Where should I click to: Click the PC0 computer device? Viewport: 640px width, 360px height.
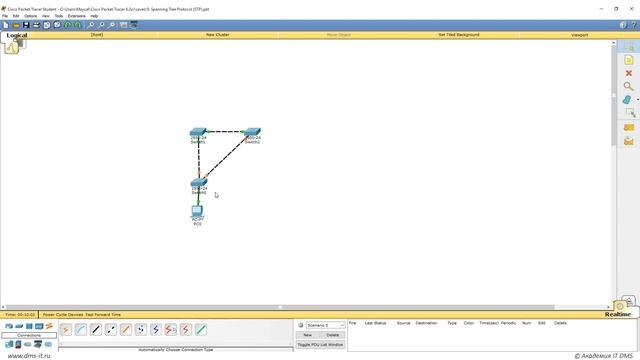197,211
